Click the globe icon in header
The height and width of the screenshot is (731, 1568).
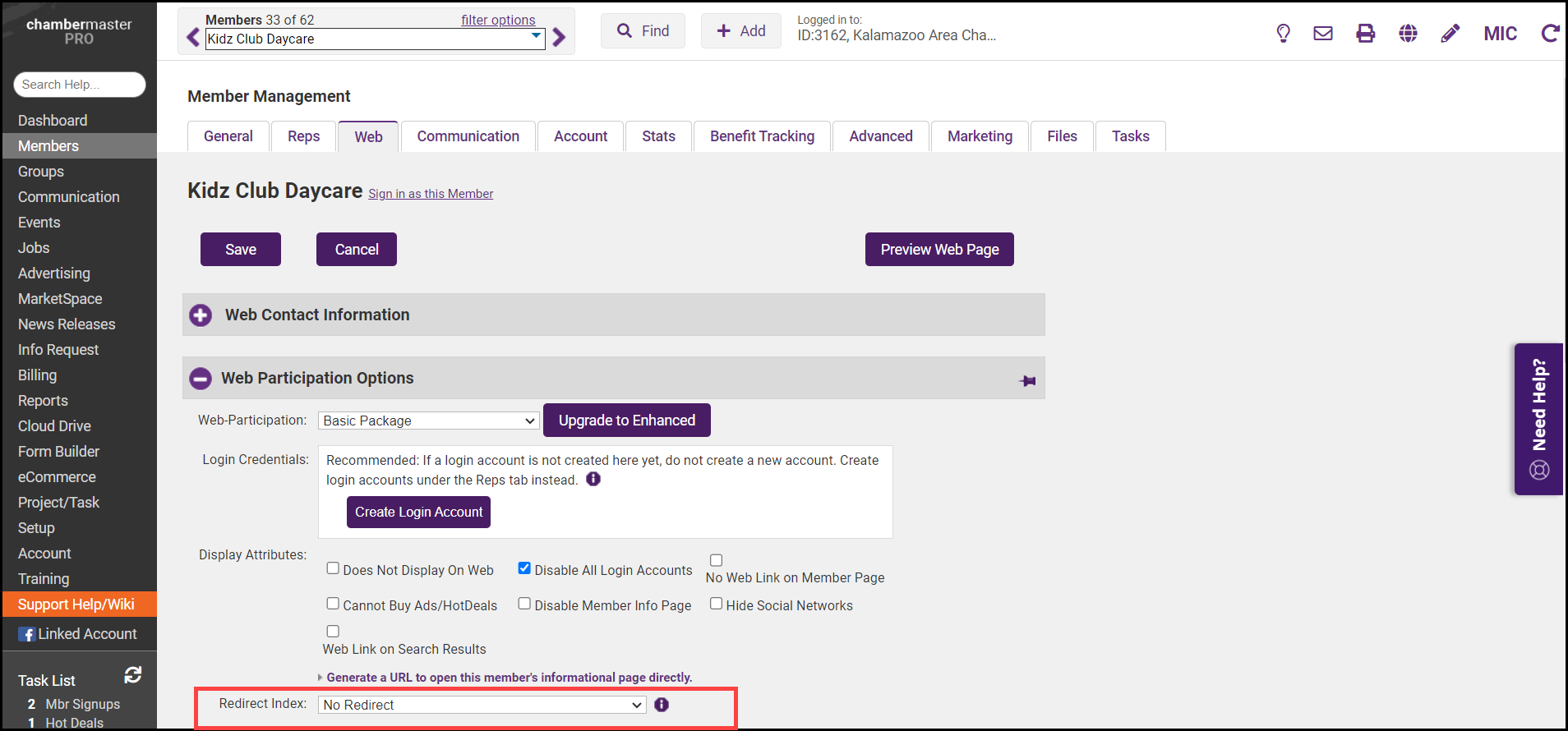1408,34
